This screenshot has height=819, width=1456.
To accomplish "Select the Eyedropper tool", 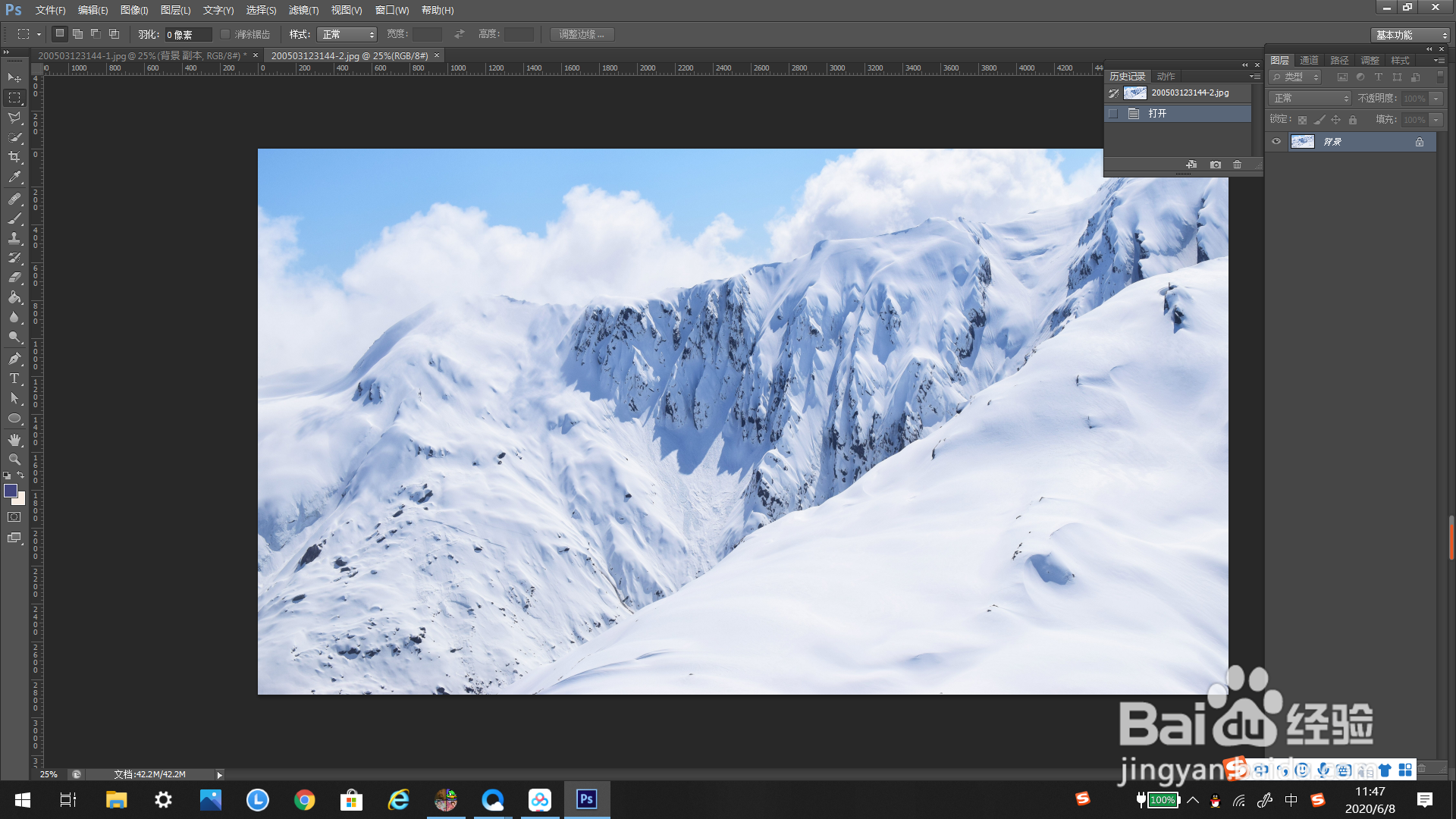I will 14,177.
